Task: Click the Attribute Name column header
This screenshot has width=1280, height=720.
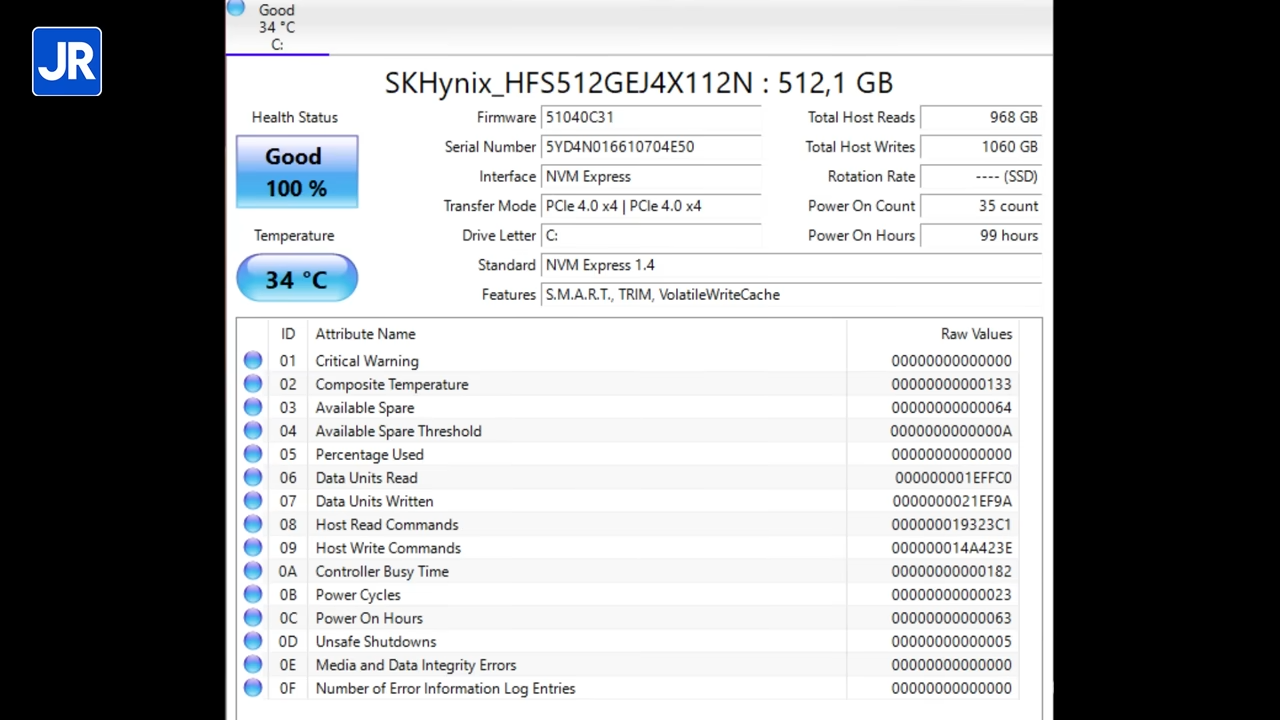Action: click(x=365, y=334)
